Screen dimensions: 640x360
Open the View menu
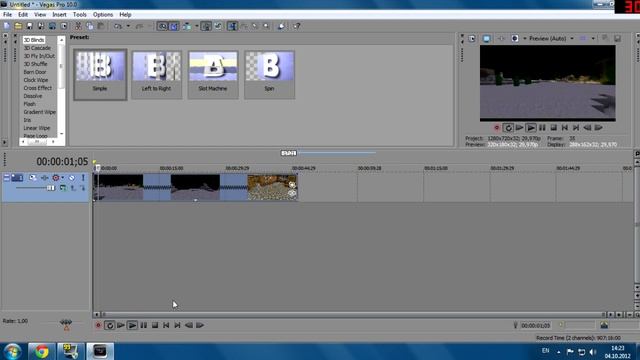(x=40, y=14)
